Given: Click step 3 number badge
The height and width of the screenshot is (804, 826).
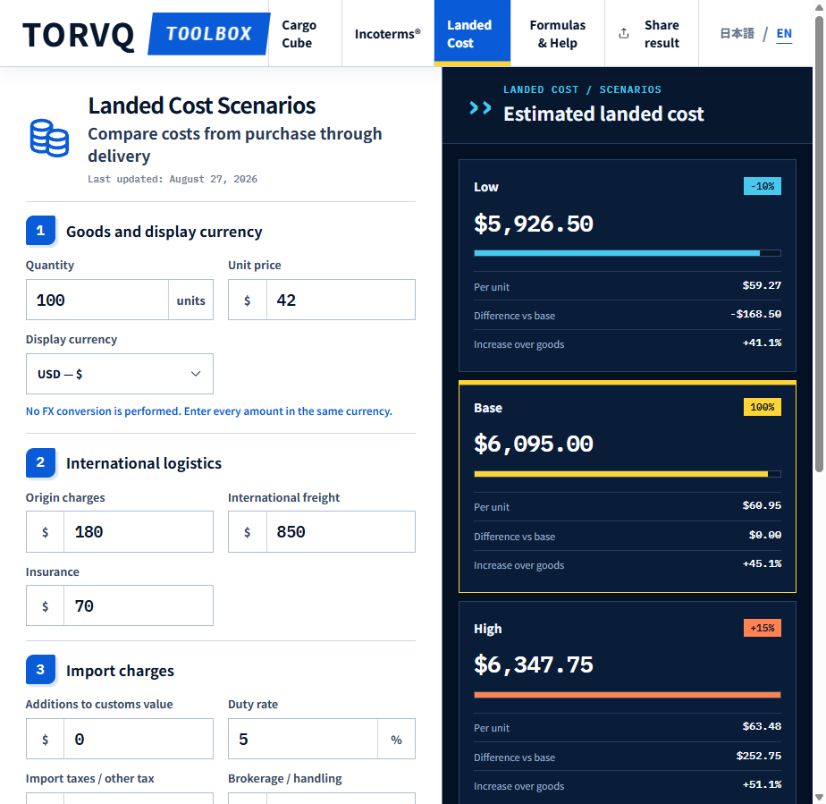Looking at the screenshot, I should point(41,670).
